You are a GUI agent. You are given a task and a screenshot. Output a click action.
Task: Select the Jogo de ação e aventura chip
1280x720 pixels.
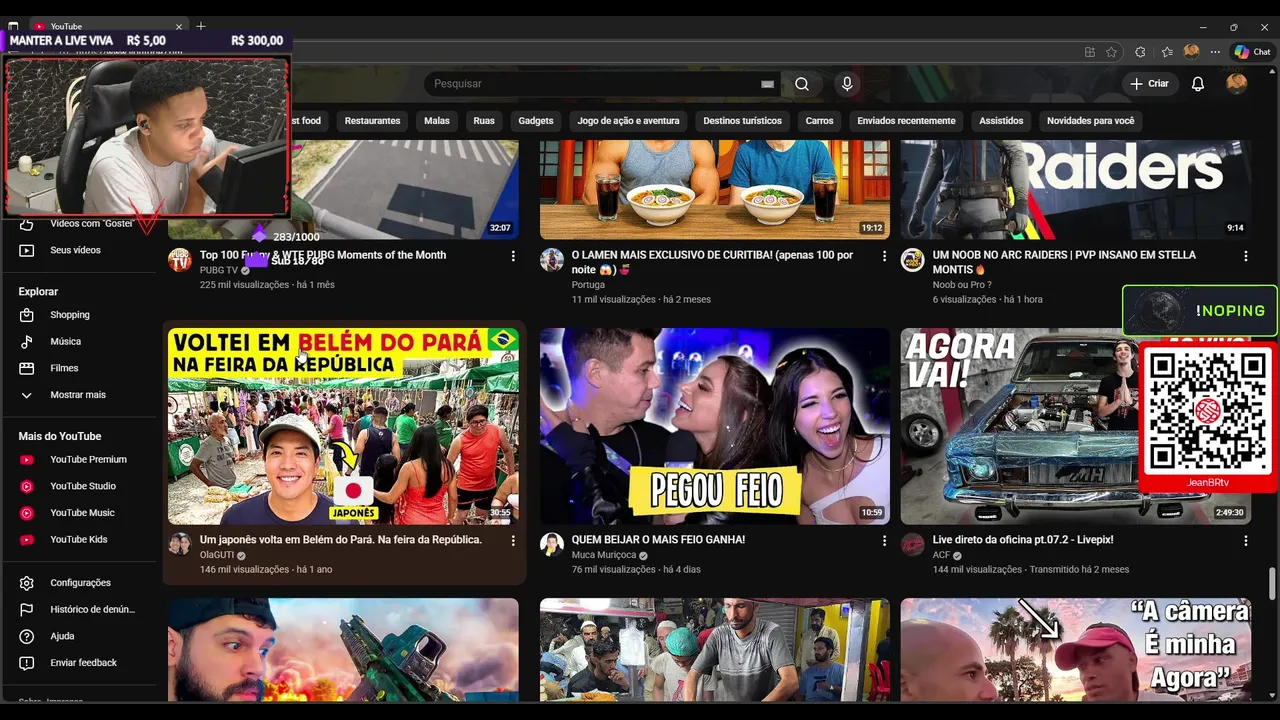point(628,121)
